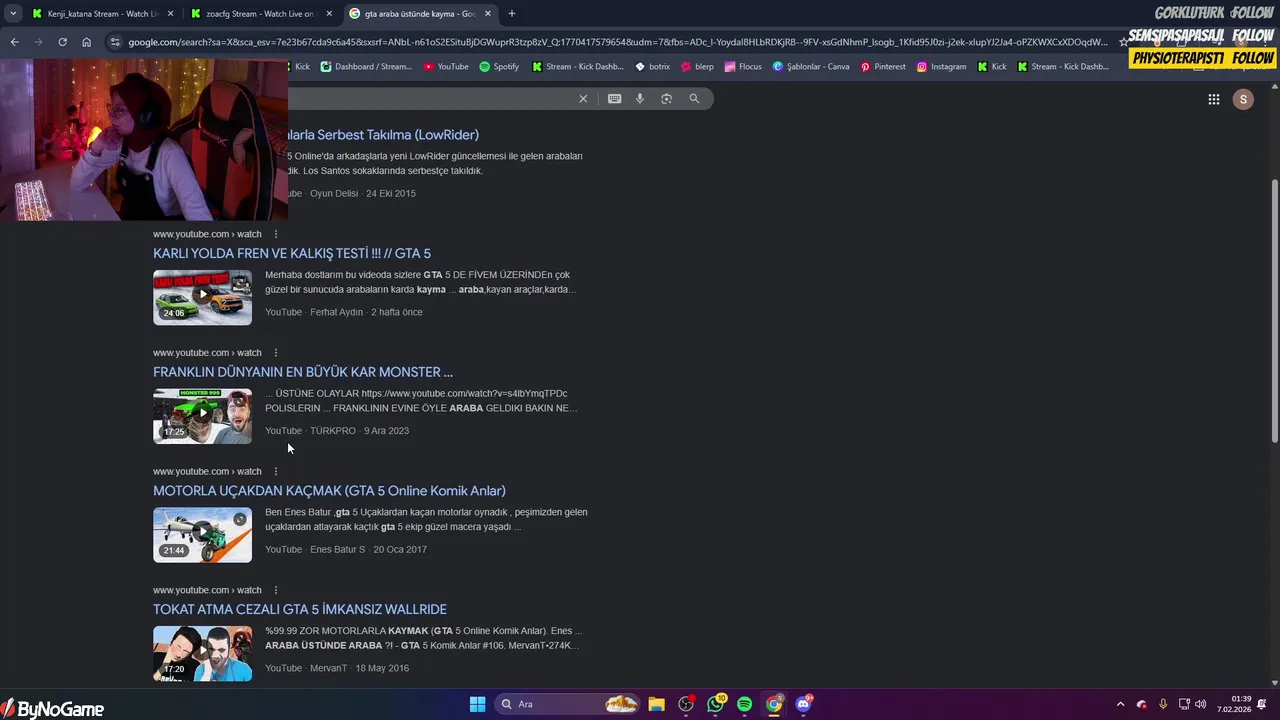Open options menu for KARLI YOLDA result
This screenshot has width=1280, height=720.
coord(276,234)
